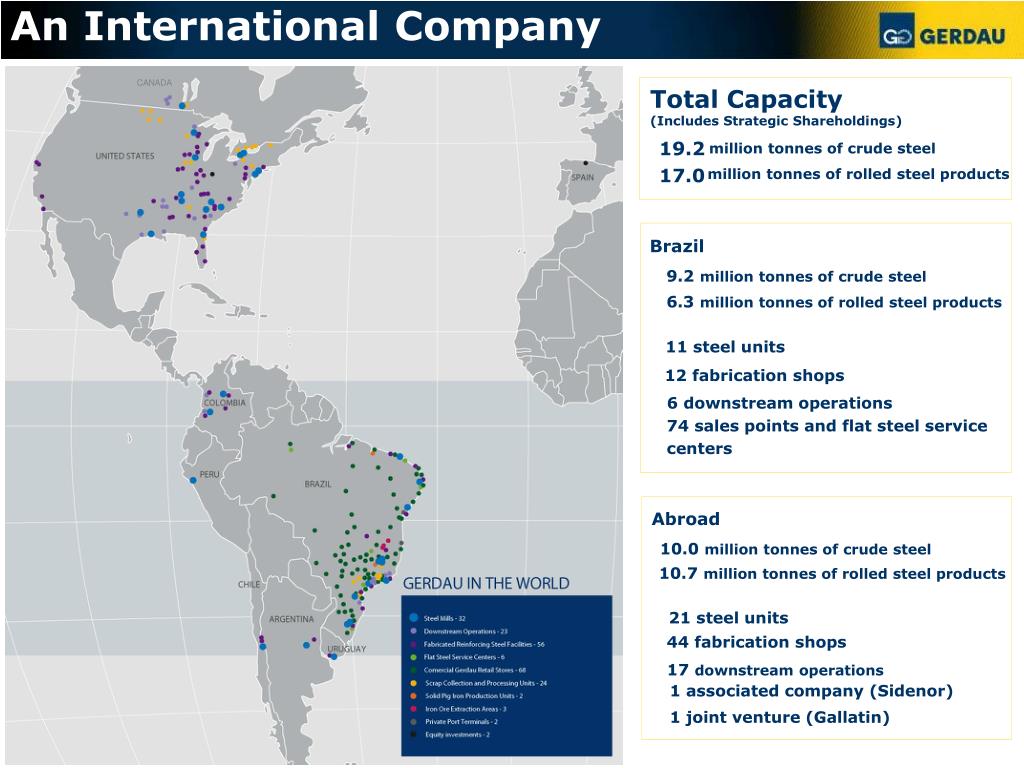
Task: Click the light green Flat Steel Service Centers dot
Action: coord(413,657)
